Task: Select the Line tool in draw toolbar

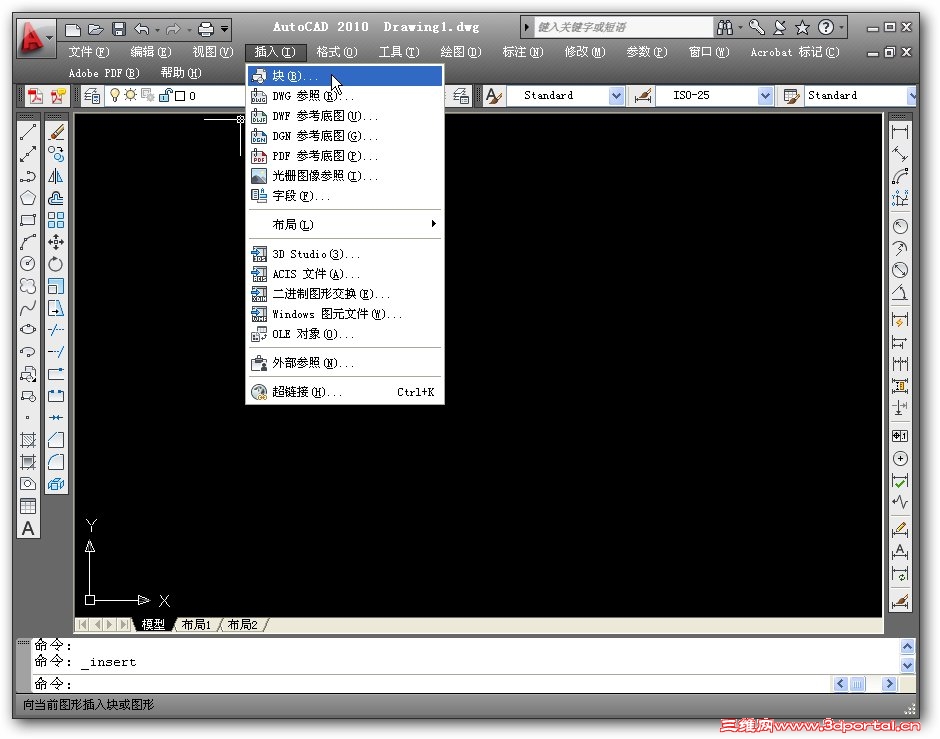Action: coord(28,132)
